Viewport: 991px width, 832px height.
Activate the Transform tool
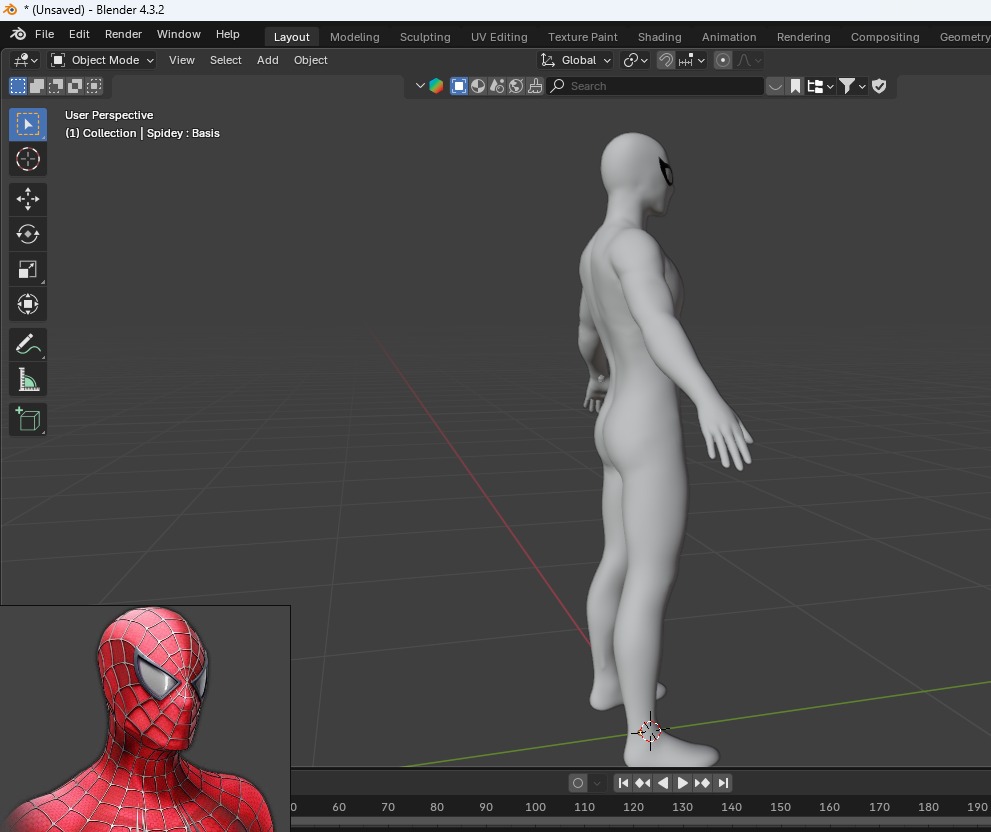click(x=27, y=304)
